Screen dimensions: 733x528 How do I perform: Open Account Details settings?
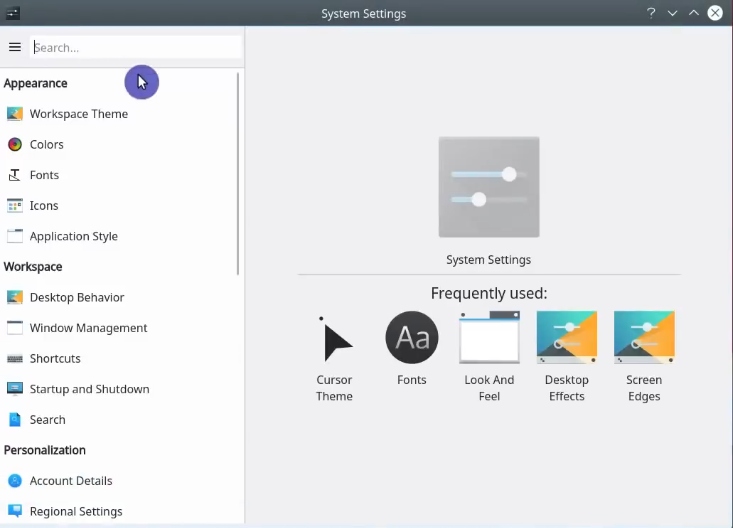(x=70, y=481)
